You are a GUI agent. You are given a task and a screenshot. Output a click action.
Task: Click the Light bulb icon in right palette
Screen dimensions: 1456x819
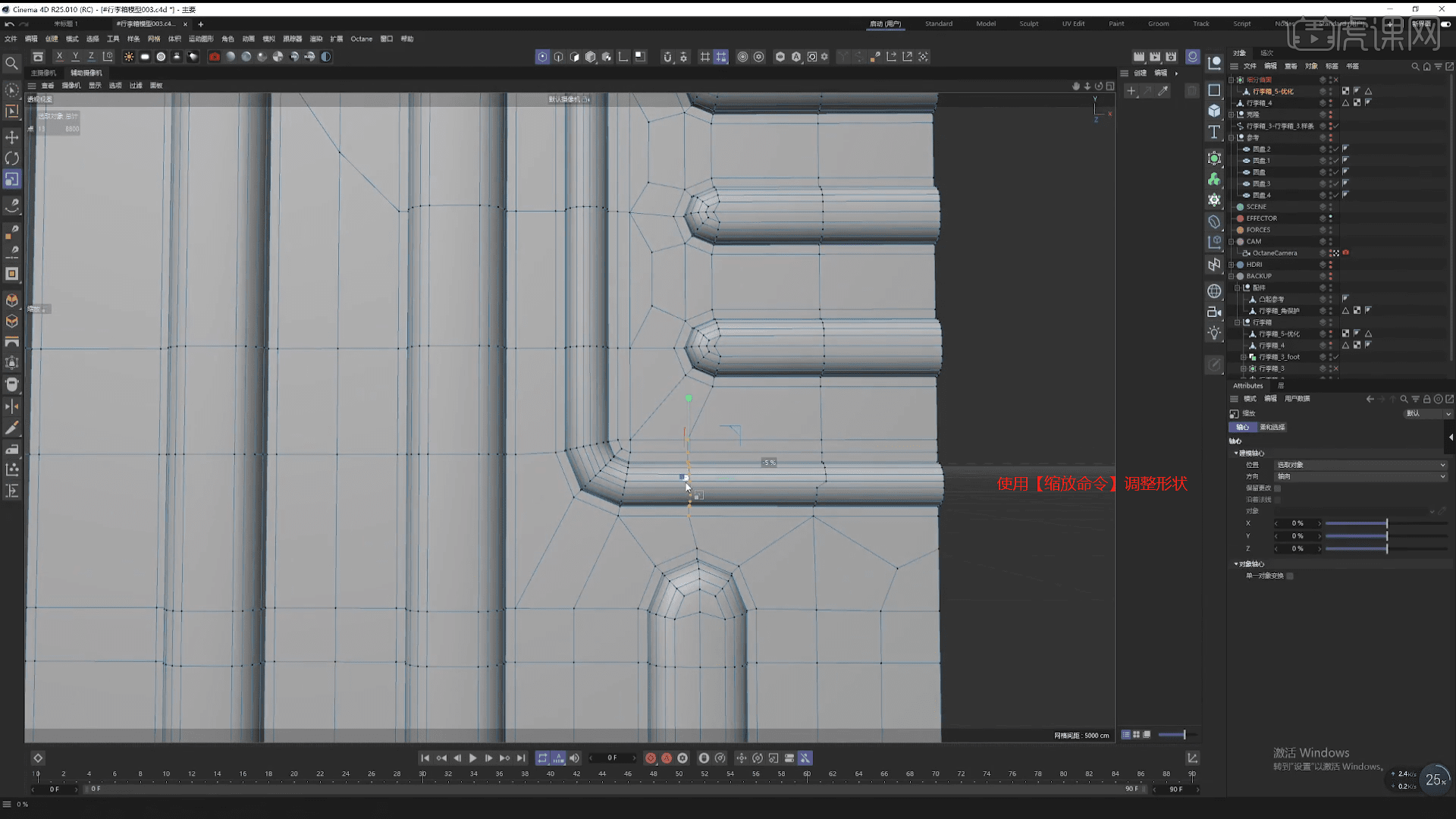(x=1214, y=333)
